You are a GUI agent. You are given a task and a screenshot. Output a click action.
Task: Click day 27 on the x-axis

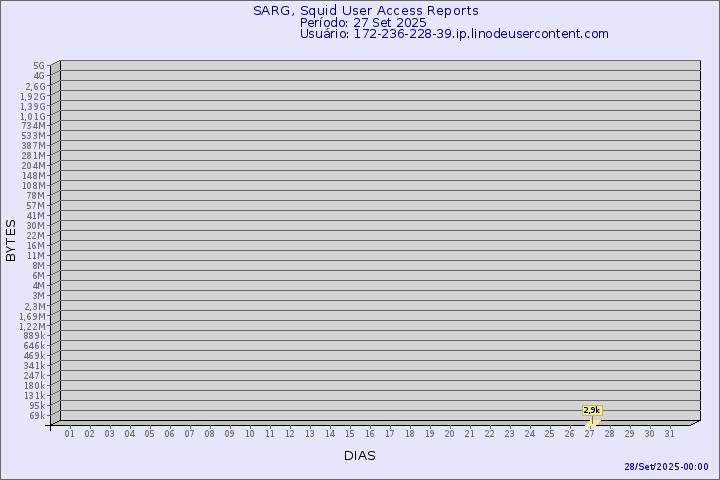pos(590,433)
